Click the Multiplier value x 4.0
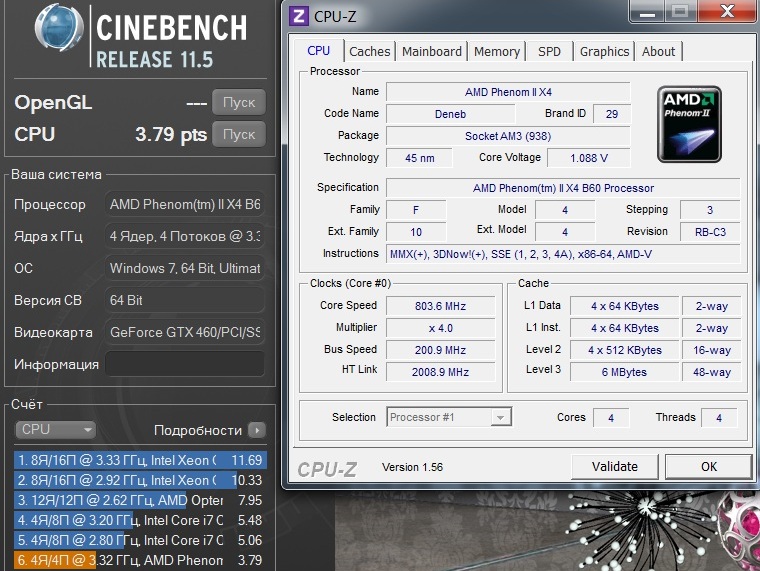Viewport: 760px width, 571px height. [440, 328]
